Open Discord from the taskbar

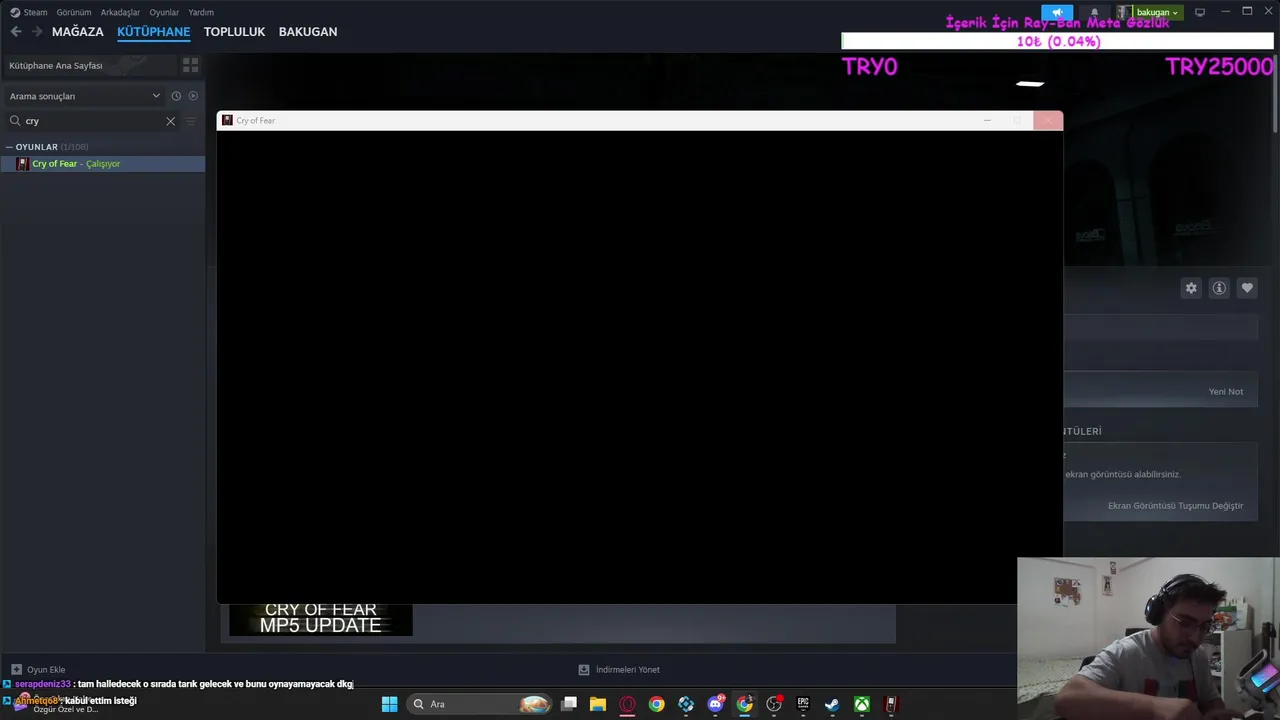pos(715,704)
